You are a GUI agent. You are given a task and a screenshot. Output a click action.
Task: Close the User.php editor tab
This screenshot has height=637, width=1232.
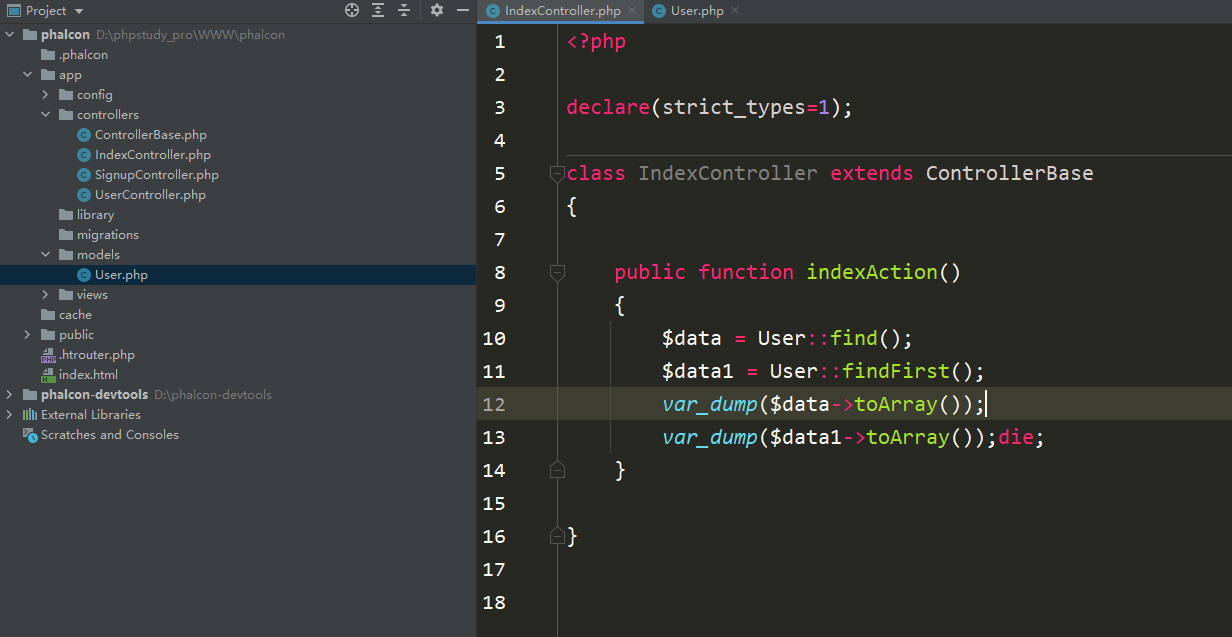(x=735, y=11)
